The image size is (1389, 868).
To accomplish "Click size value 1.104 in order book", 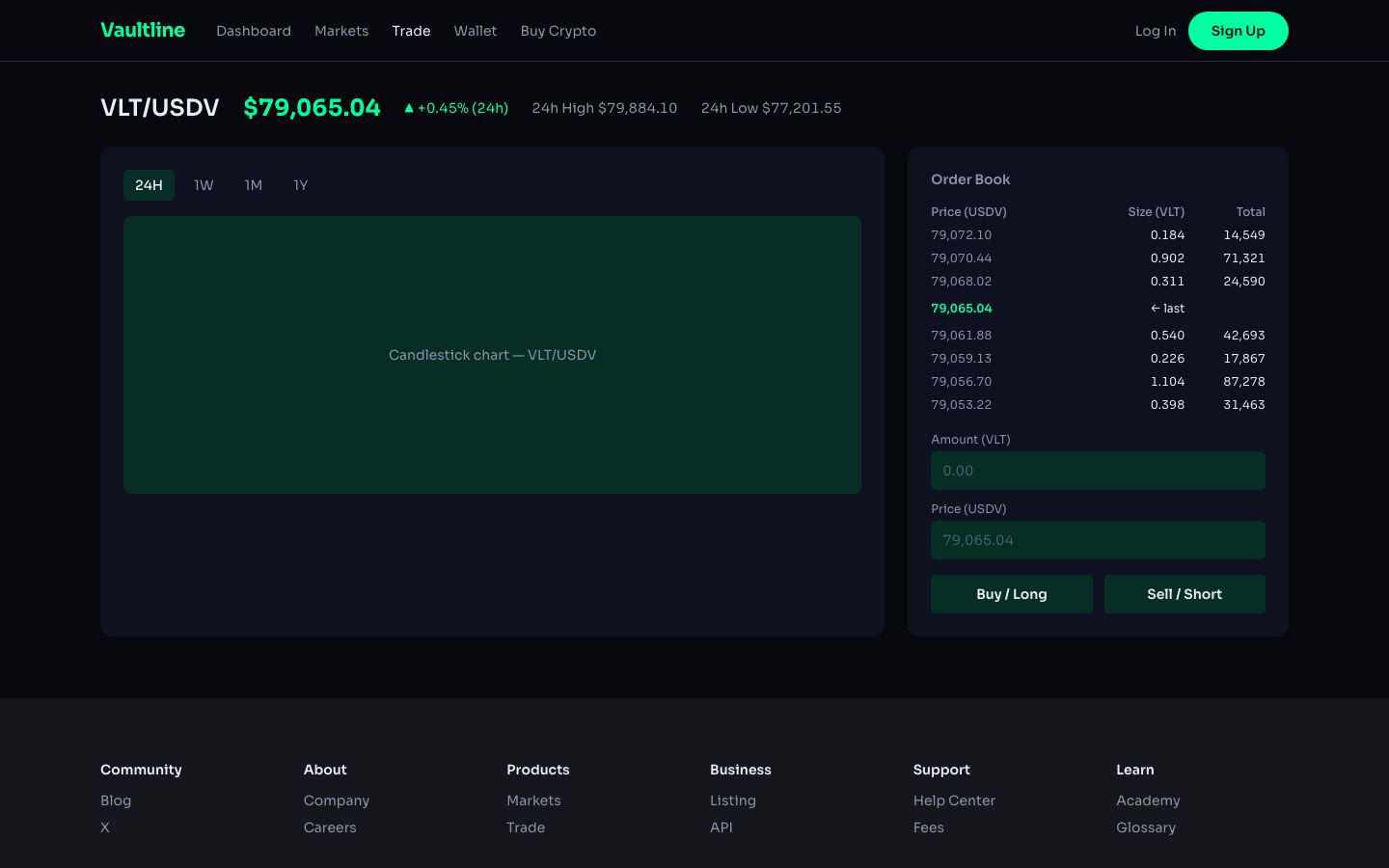I will click(1167, 382).
